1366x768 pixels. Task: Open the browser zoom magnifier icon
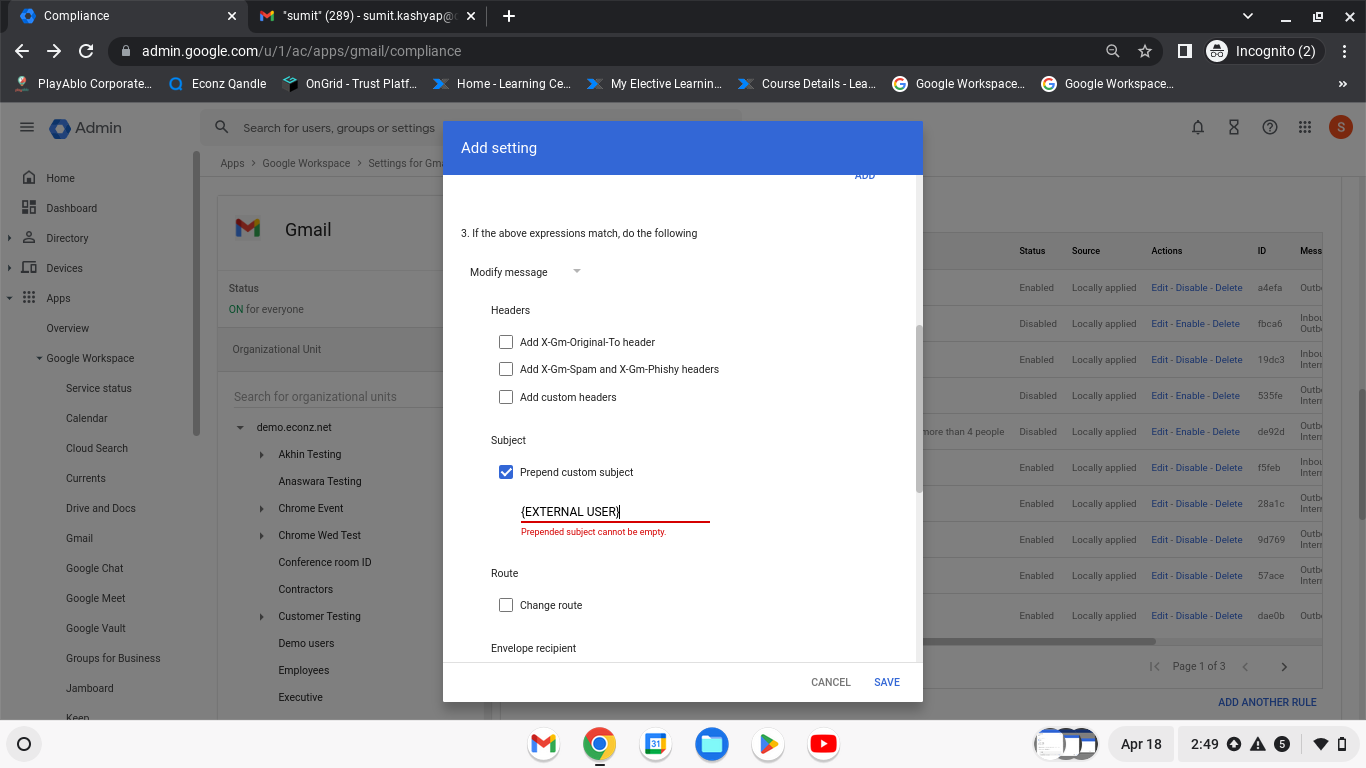pos(1113,51)
